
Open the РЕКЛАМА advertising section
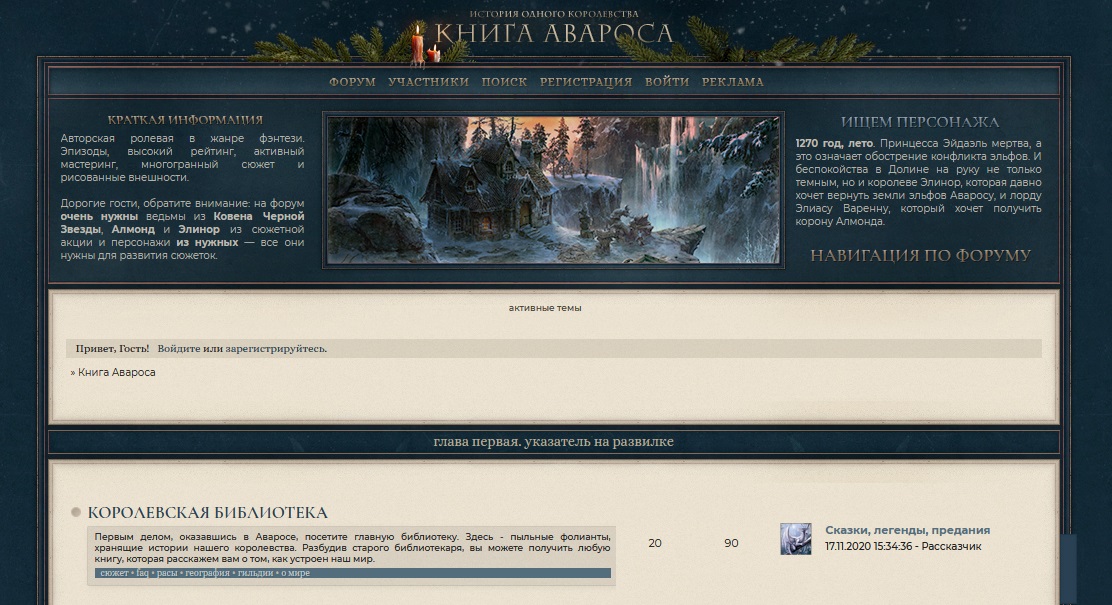[x=733, y=82]
